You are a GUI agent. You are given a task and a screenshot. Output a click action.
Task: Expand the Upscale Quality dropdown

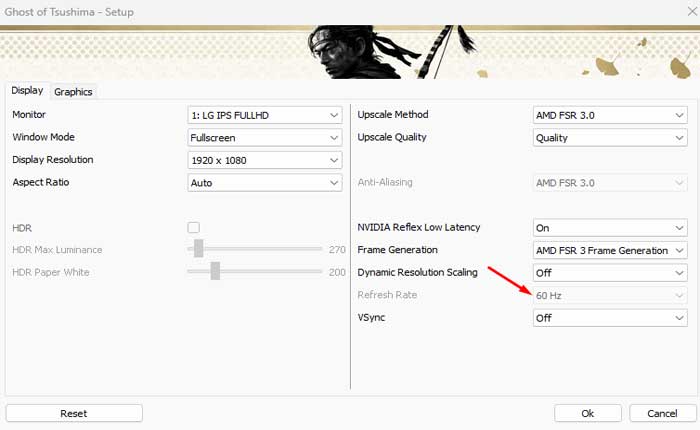tap(610, 138)
